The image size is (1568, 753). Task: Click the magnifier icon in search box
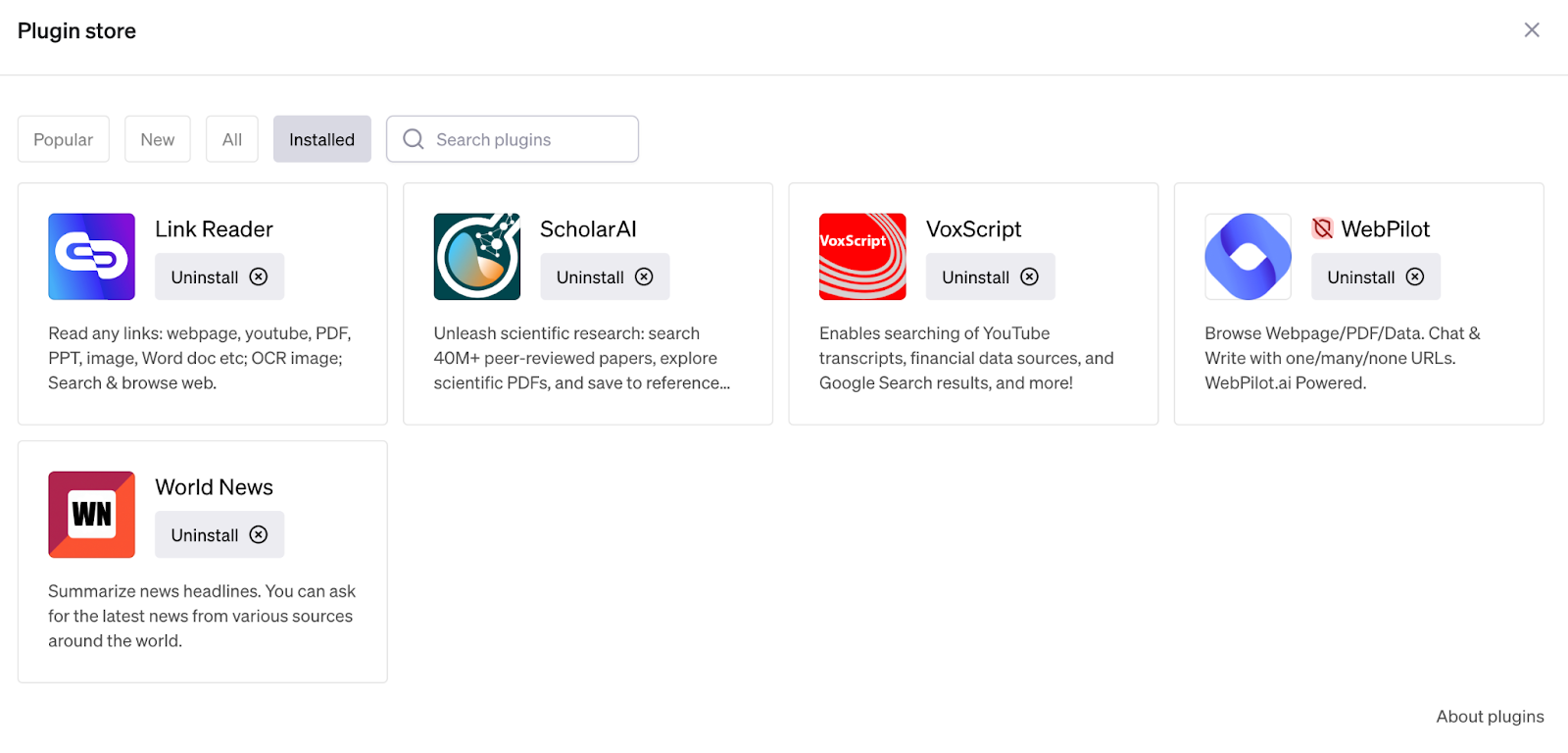click(414, 139)
